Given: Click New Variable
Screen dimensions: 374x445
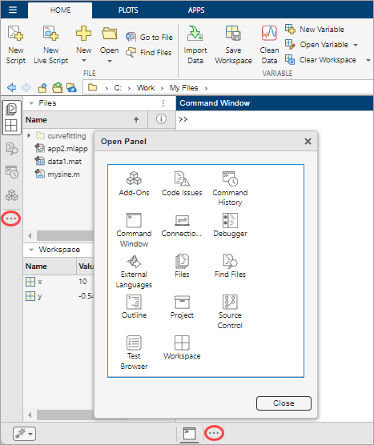Looking at the screenshot, I should pyautogui.click(x=315, y=29).
